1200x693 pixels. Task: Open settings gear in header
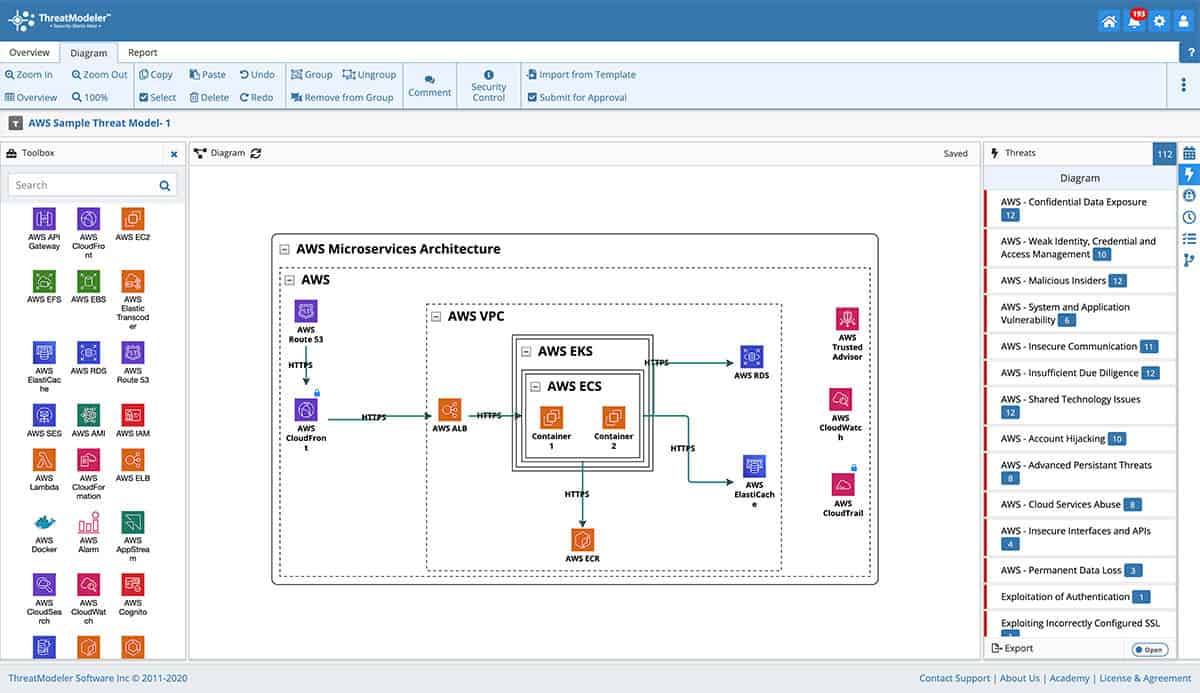(1159, 20)
